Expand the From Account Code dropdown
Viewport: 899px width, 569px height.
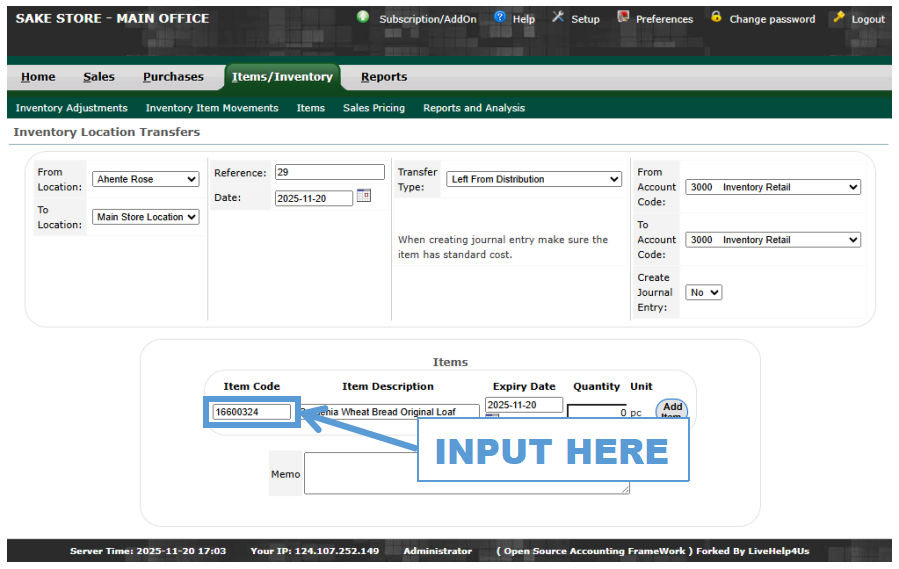point(772,187)
